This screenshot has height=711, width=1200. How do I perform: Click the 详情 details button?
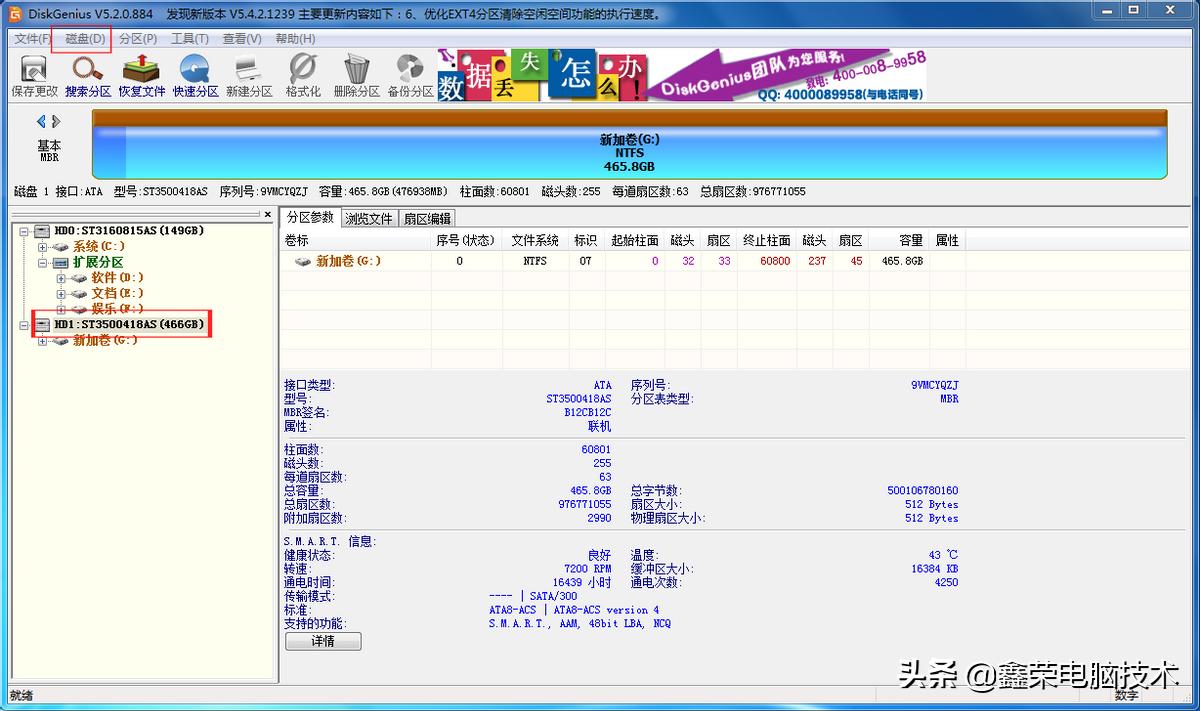(322, 641)
